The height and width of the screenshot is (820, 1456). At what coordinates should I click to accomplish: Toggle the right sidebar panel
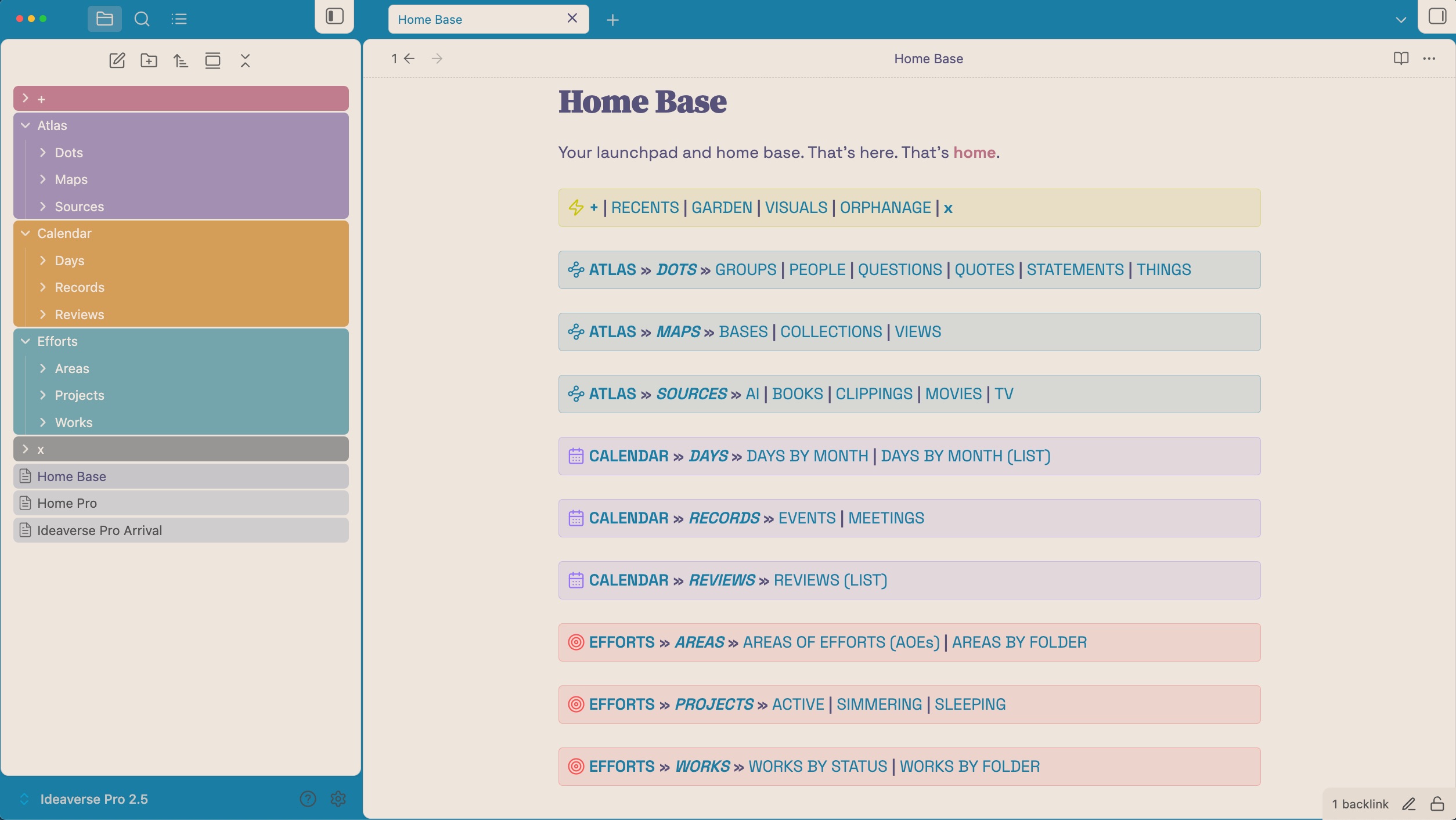(x=1437, y=16)
